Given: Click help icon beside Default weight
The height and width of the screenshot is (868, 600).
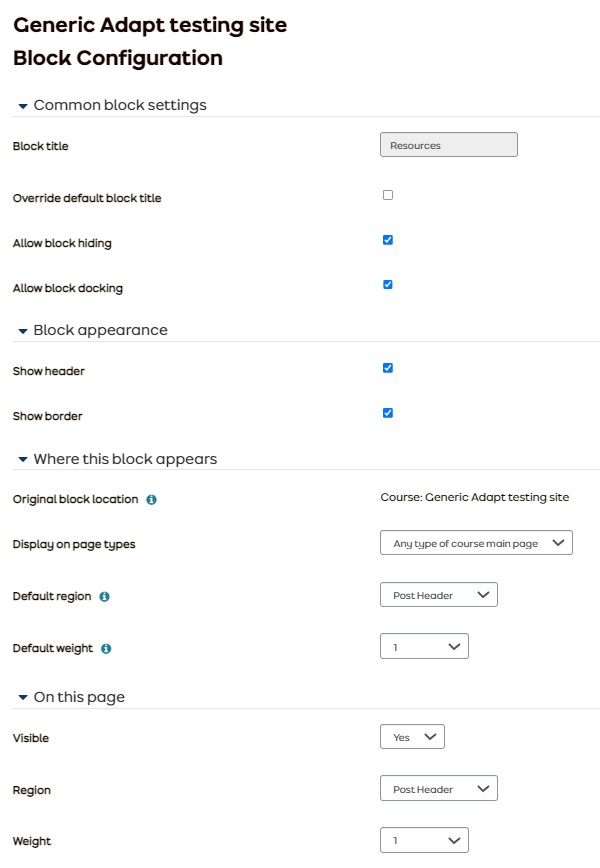Looking at the screenshot, I should tap(106, 648).
